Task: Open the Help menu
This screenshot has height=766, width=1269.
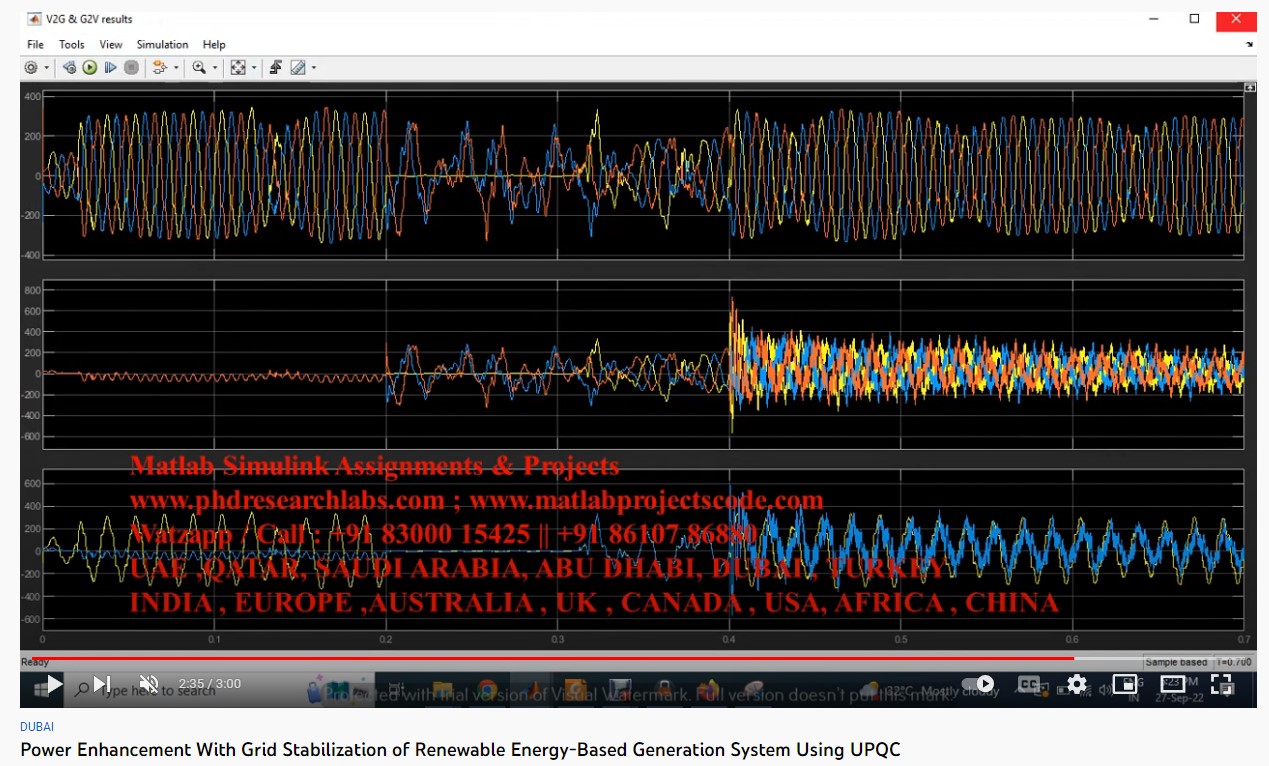Action: tap(214, 44)
